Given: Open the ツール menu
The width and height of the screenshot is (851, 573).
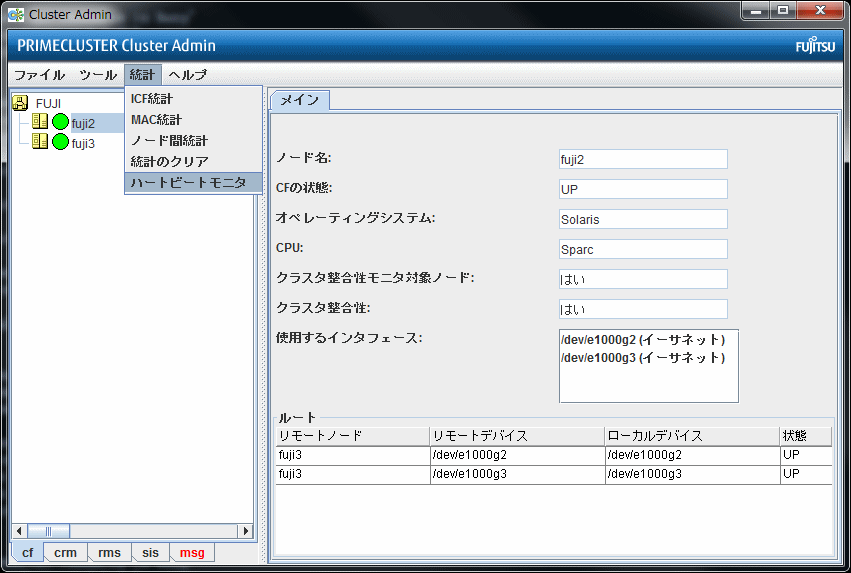Looking at the screenshot, I should 98,74.
